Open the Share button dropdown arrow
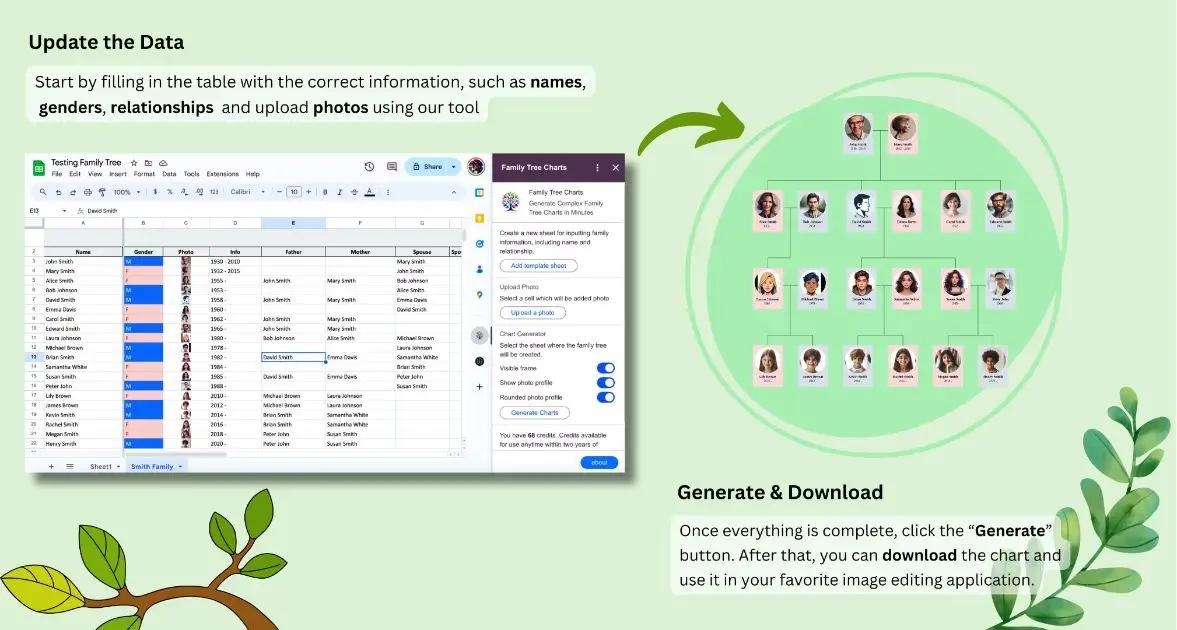Viewport: 1177px width, 630px height. click(452, 167)
